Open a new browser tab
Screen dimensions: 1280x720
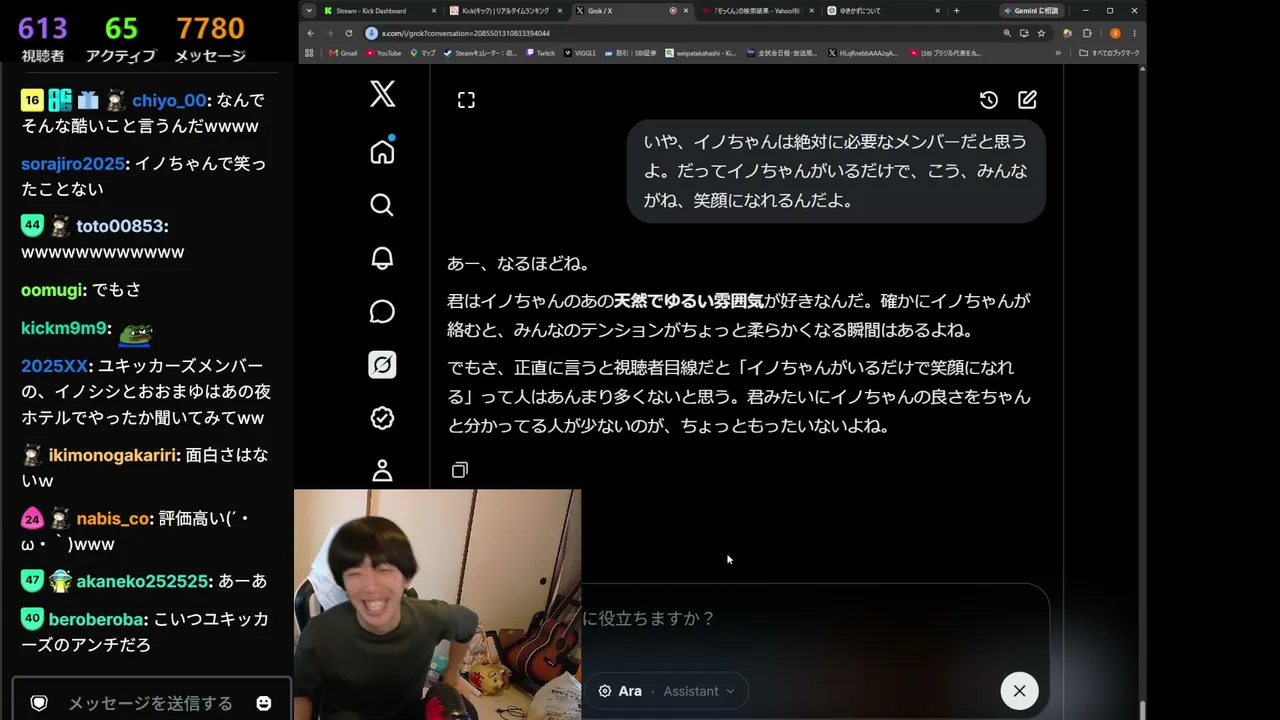957,10
